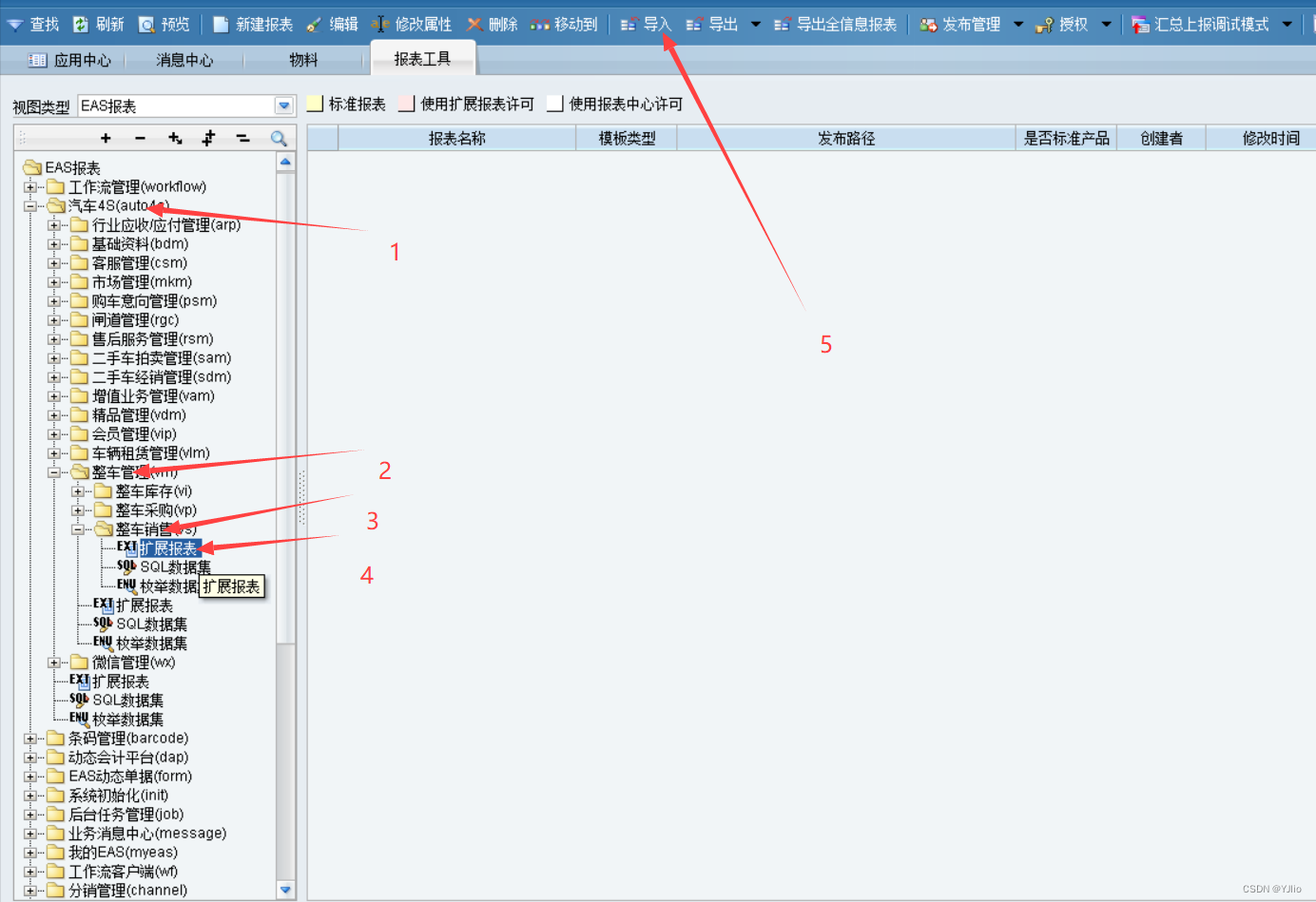The width and height of the screenshot is (1316, 902).
Task: Expand the 微信管理(wx) node
Action: coord(54,662)
